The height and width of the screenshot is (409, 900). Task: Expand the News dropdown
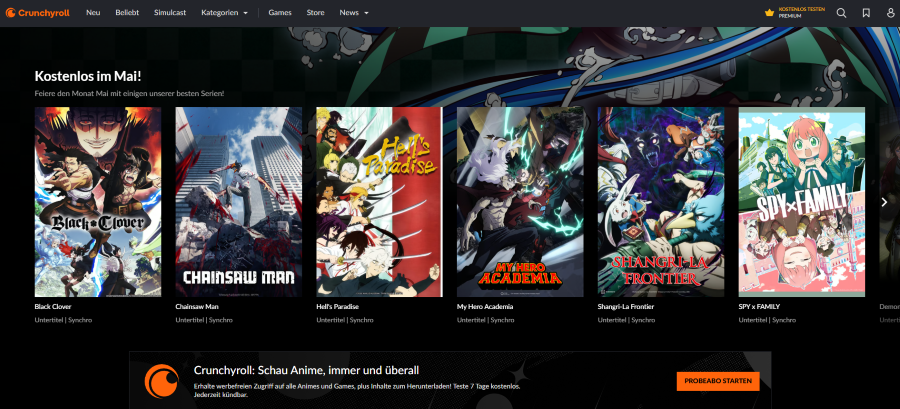pos(354,13)
